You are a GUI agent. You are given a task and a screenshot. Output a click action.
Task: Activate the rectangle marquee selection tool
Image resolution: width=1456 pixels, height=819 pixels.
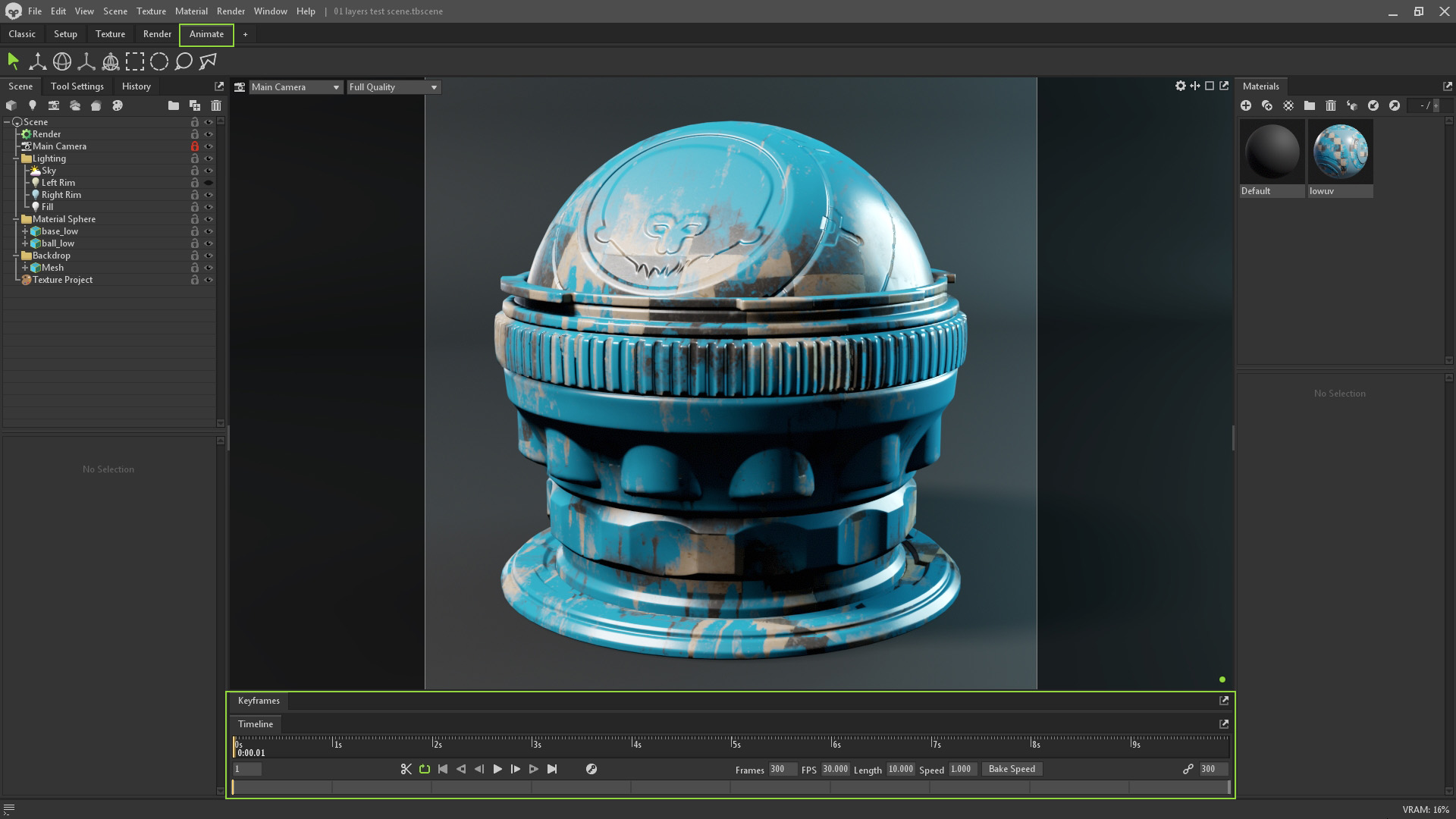click(x=135, y=61)
